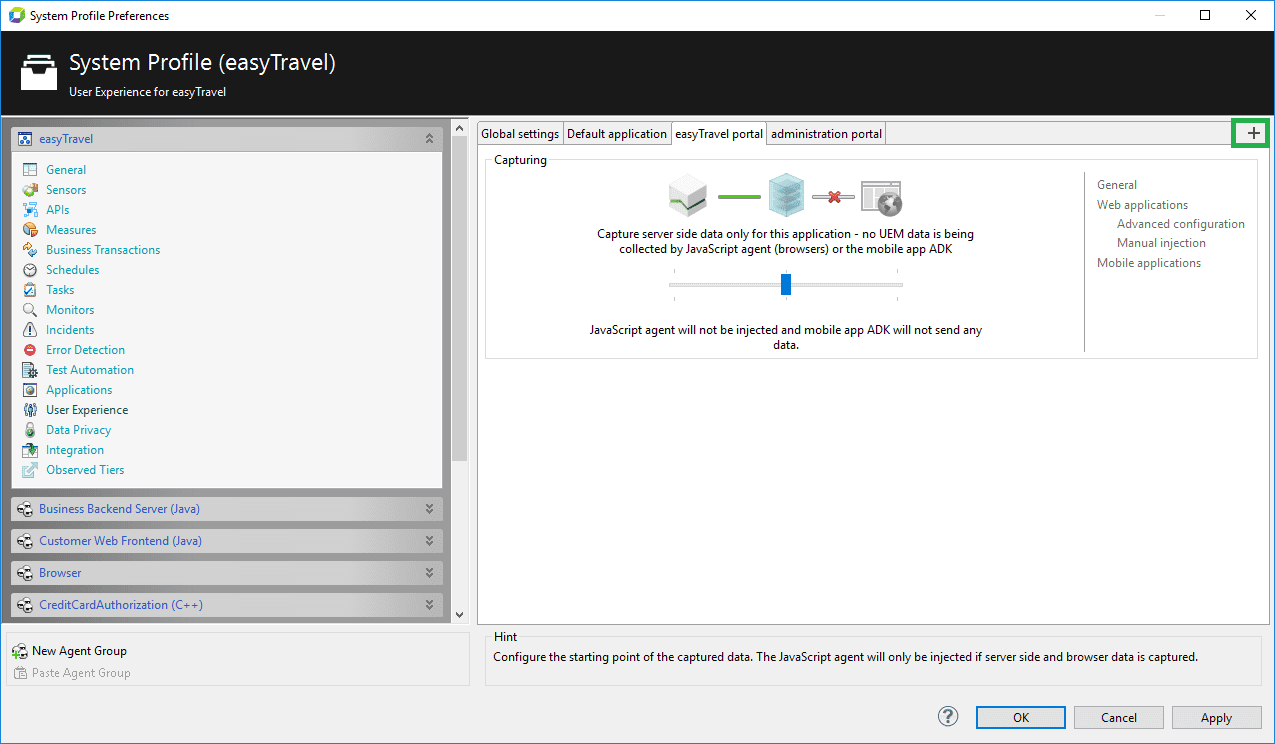Select User Experience in sidebar
This screenshot has height=744, width=1275.
click(87, 410)
